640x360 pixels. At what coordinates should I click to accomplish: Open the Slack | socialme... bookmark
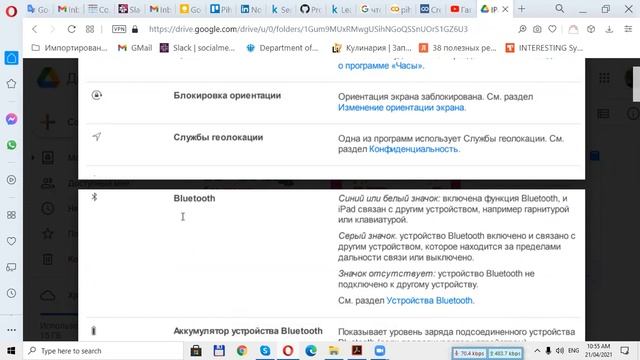(198, 48)
